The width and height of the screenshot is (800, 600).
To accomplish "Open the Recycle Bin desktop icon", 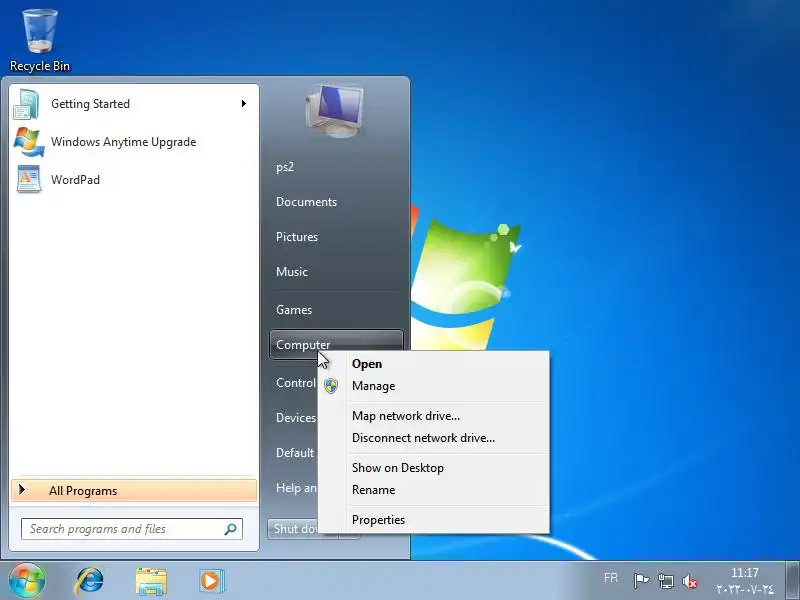I will [39, 41].
